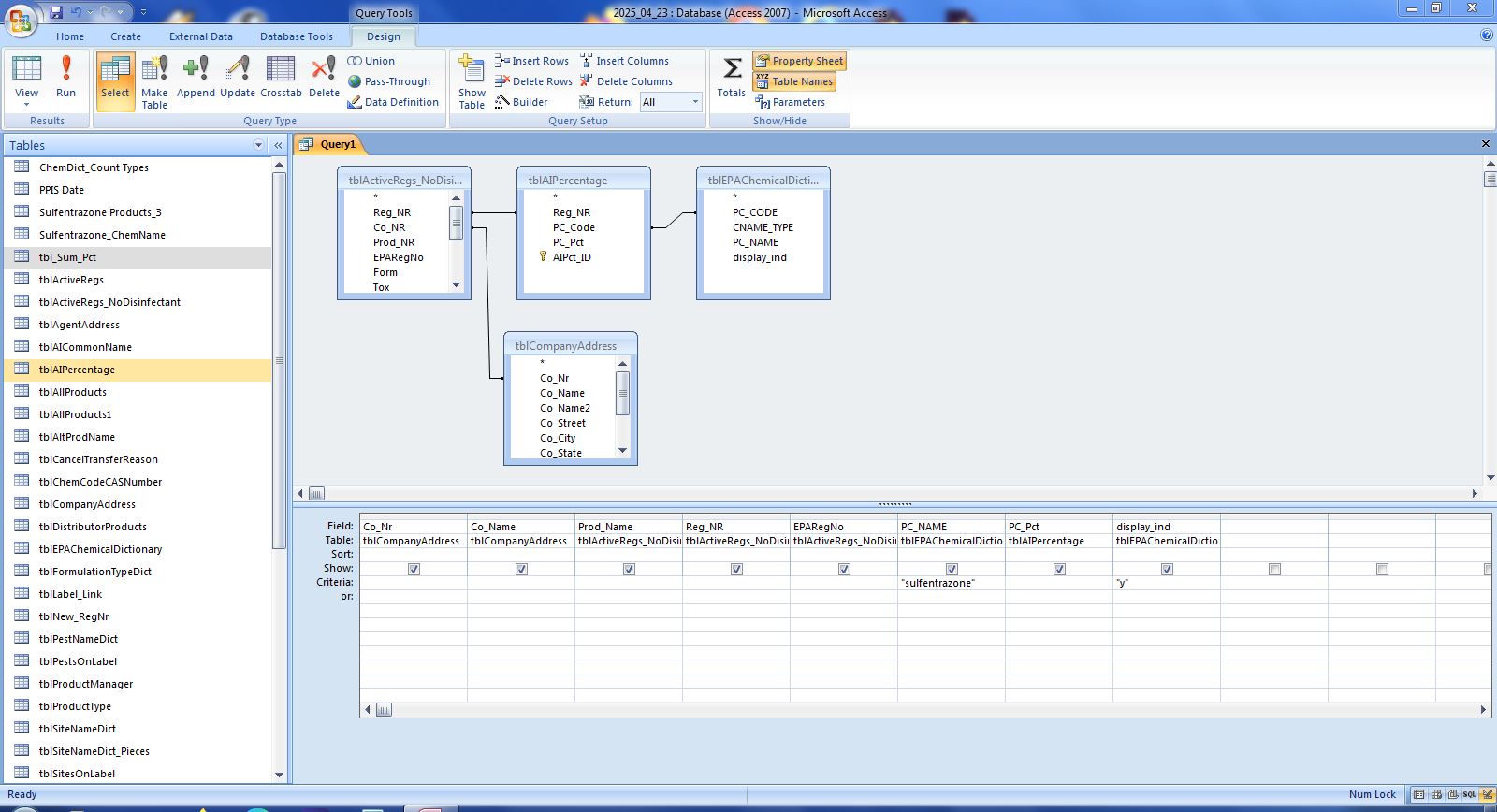Open the Create ribbon tab
The image size is (1497, 812).
[125, 36]
